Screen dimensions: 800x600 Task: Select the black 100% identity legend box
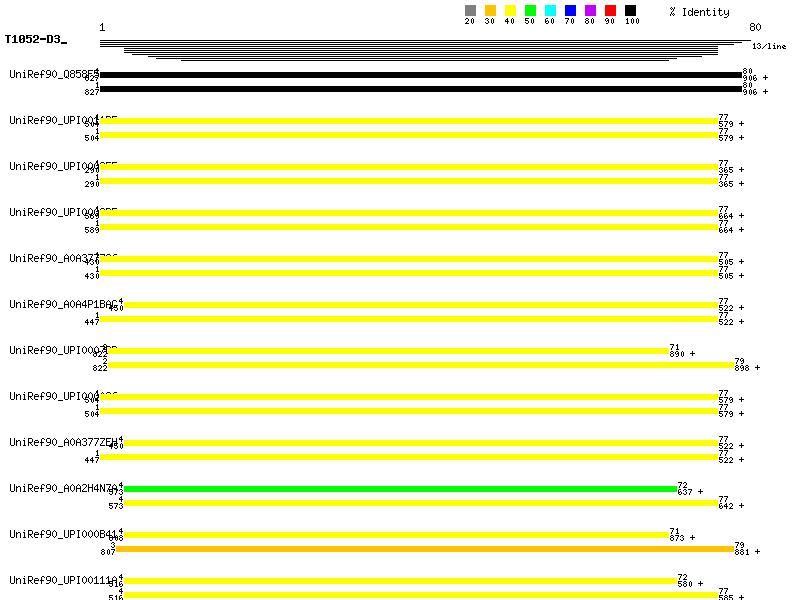pyautogui.click(x=630, y=11)
